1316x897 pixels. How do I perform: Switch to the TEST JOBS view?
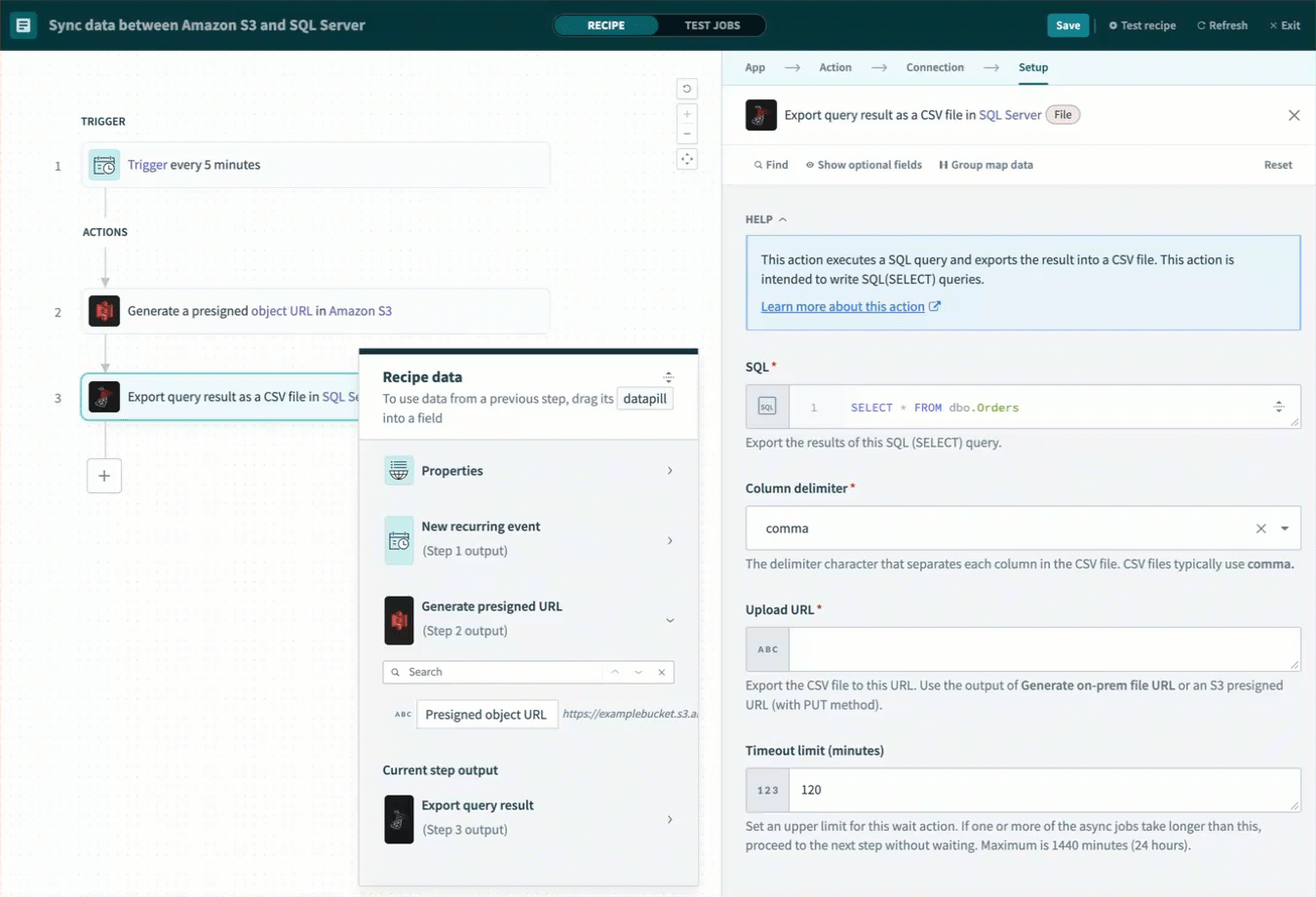(712, 25)
